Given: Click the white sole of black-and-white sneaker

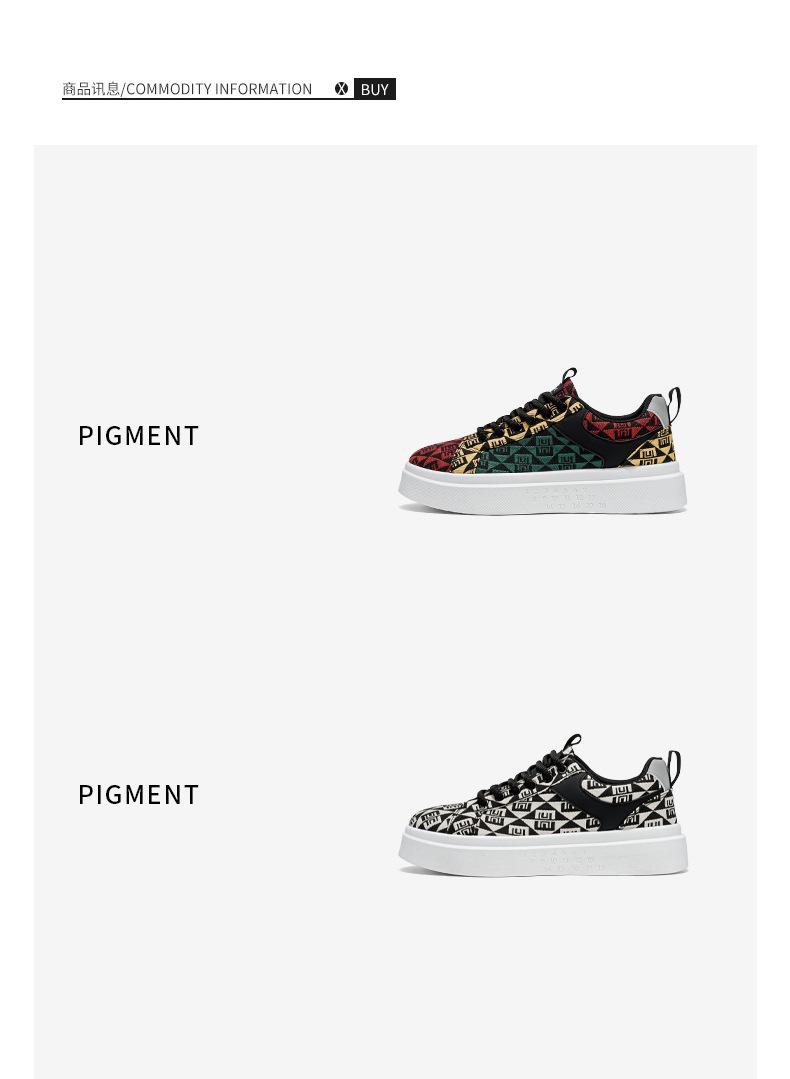Looking at the screenshot, I should (543, 851).
